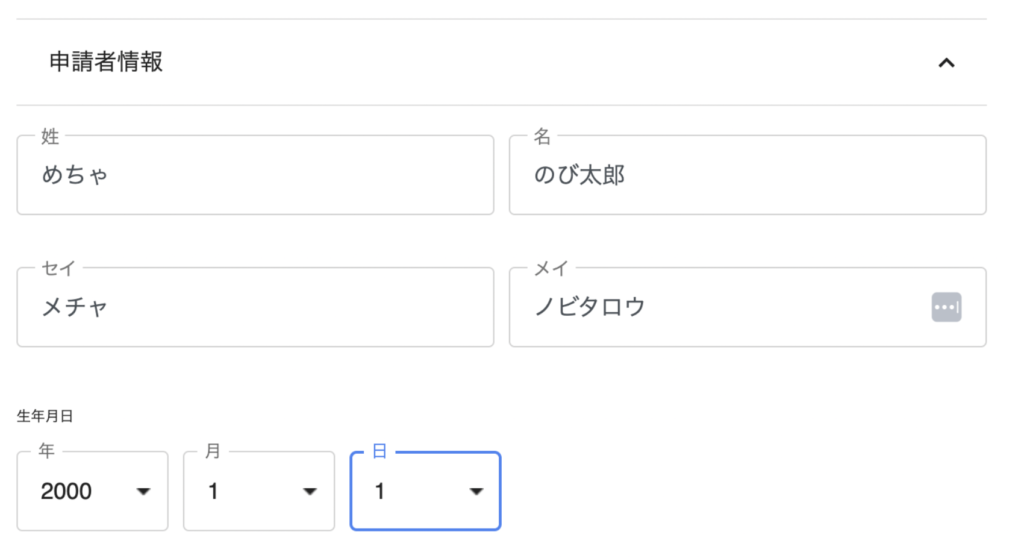Click the 申請者情報 section header text
This screenshot has height=558, width=1024.
click(x=106, y=62)
